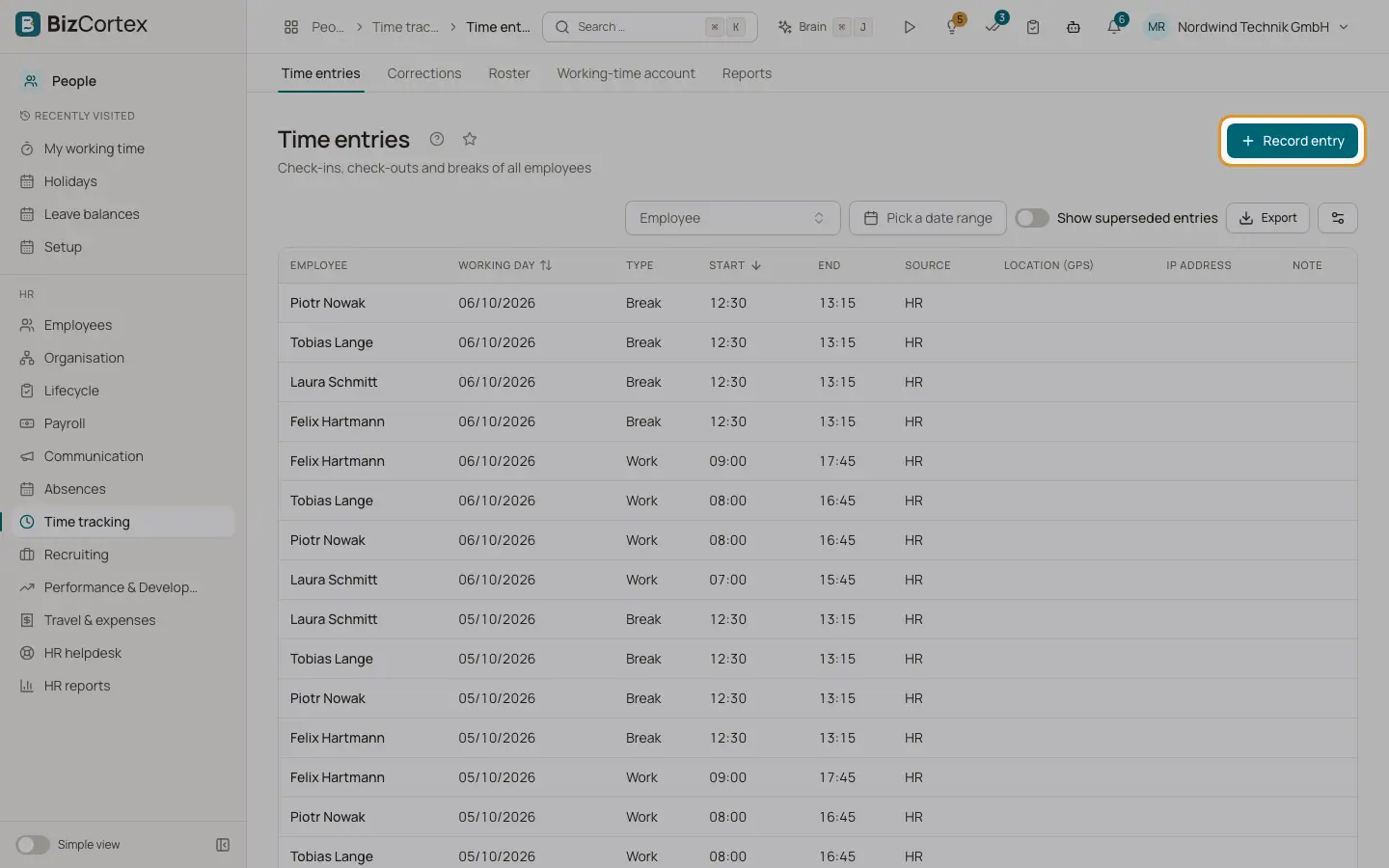Viewport: 1389px width, 868px height.
Task: Star the Time entries page as favorite
Action: click(470, 139)
